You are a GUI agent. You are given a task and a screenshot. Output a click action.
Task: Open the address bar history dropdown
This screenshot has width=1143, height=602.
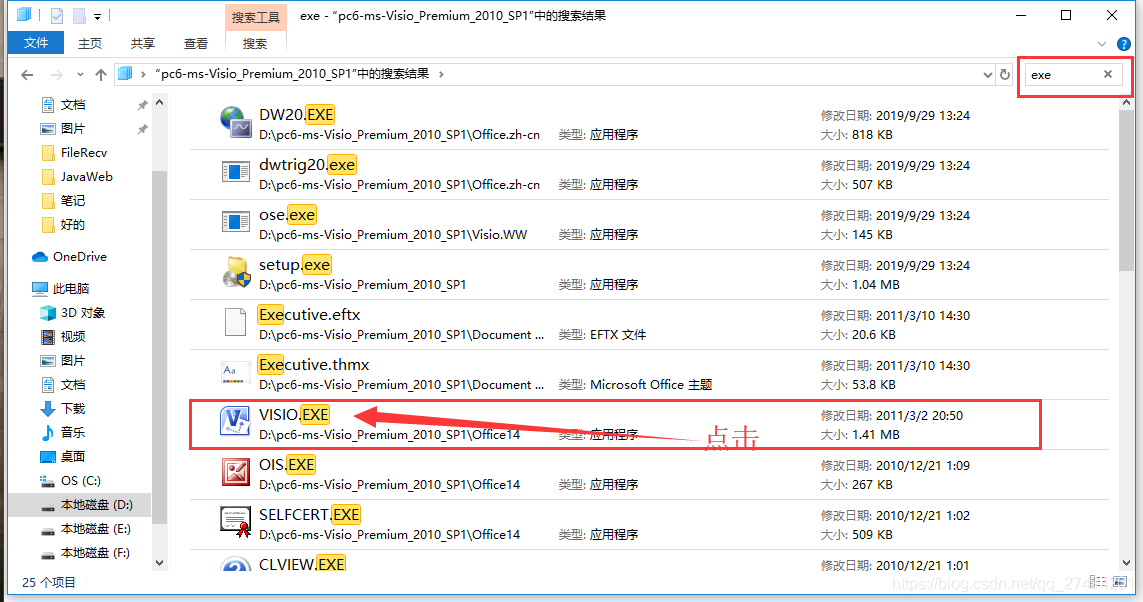click(987, 74)
